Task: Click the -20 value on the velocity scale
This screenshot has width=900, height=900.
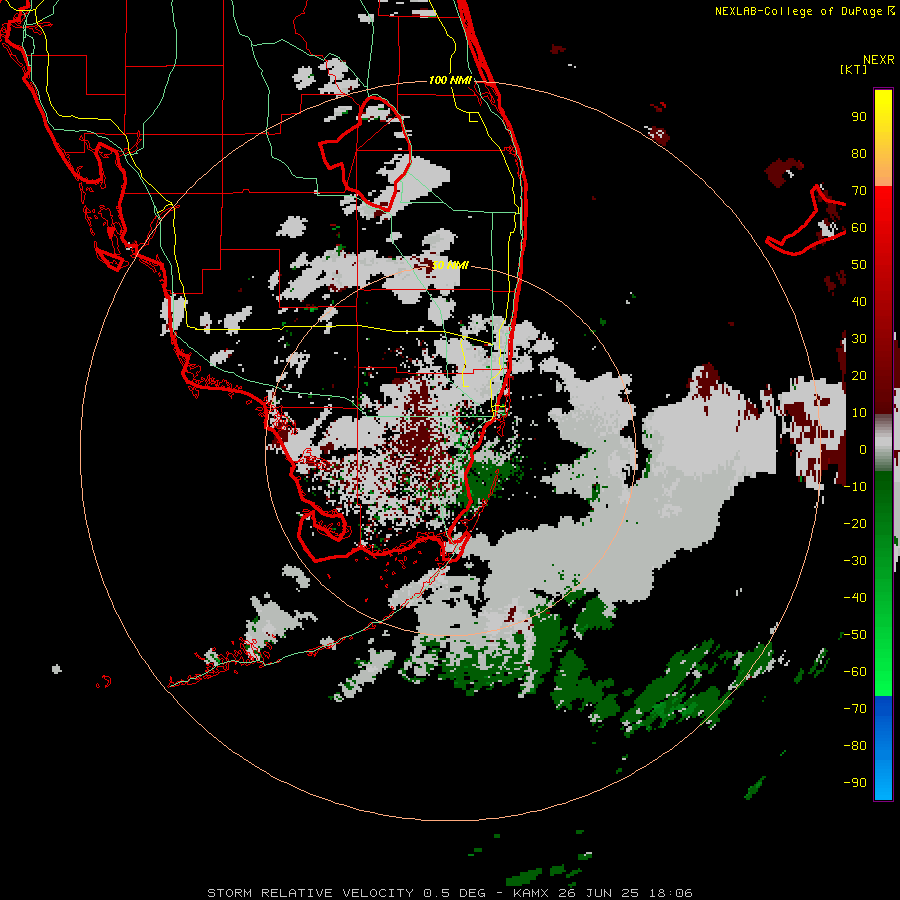Action: point(855,523)
